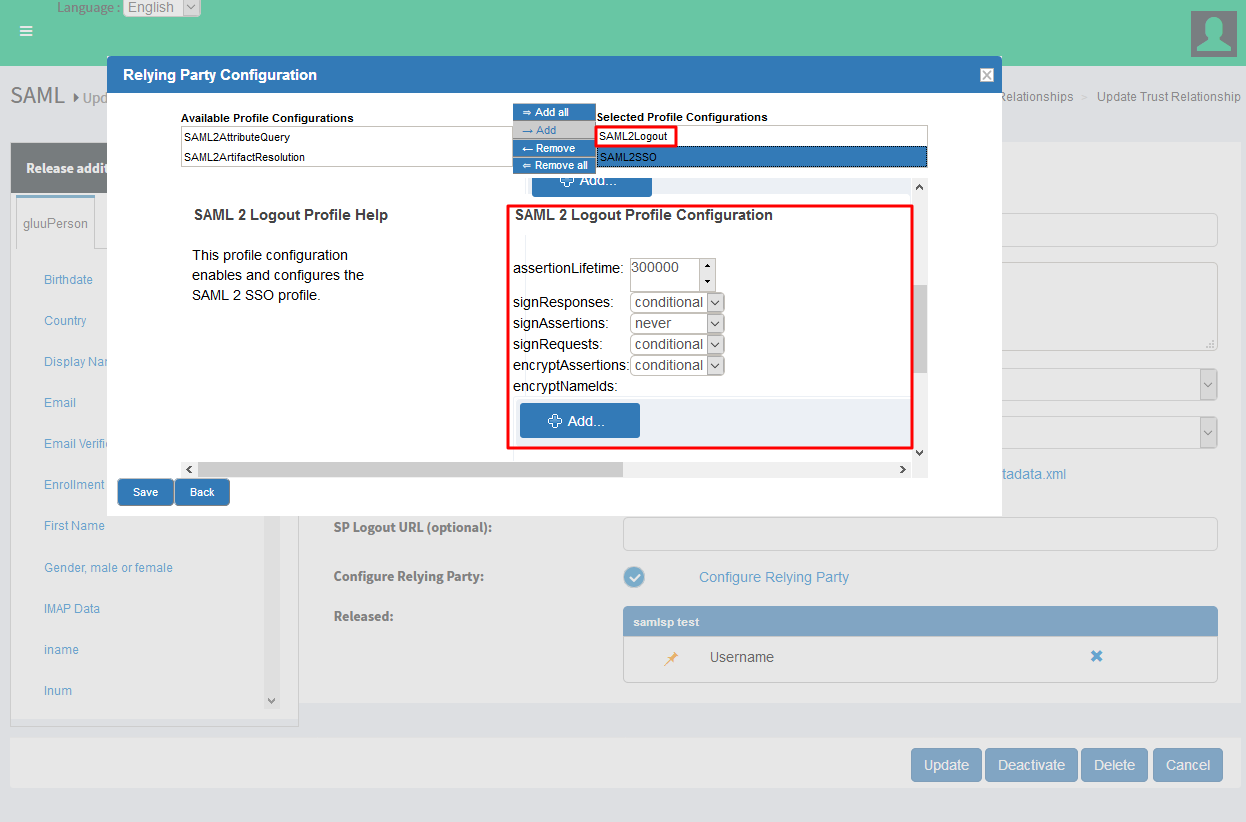
Task: Select SAML2AttributeQuery in available profiles
Action: [347, 137]
